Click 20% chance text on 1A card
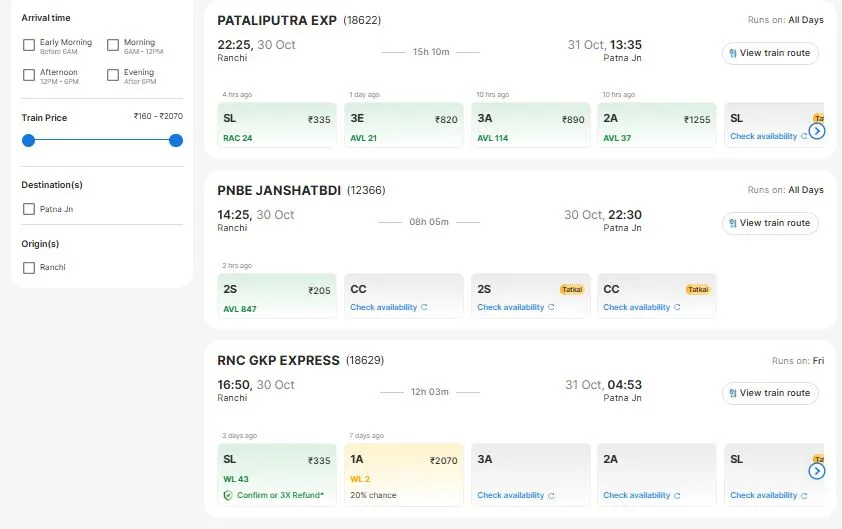 (373, 495)
